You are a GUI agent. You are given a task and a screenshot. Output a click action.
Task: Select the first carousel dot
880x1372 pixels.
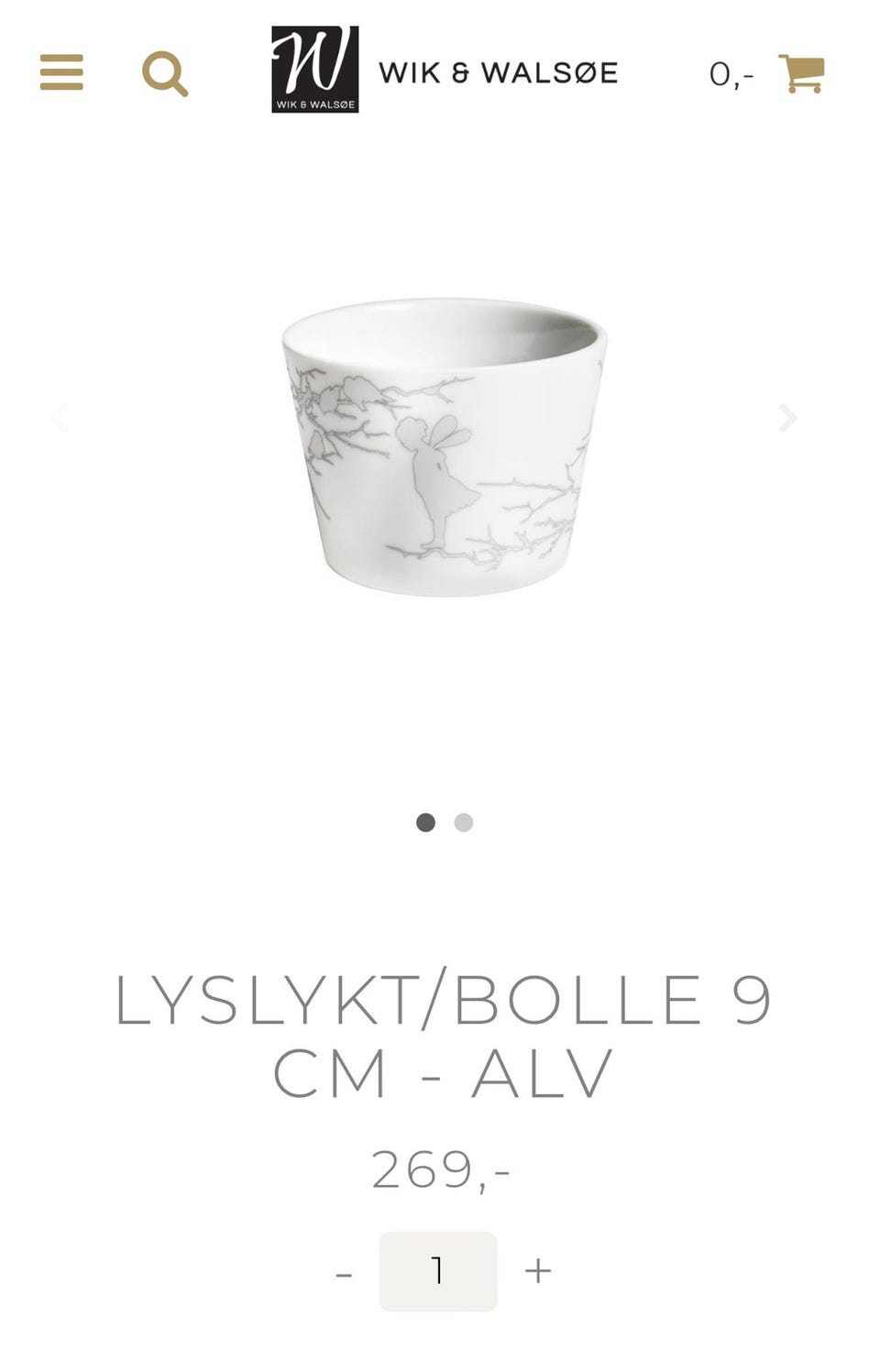(425, 822)
